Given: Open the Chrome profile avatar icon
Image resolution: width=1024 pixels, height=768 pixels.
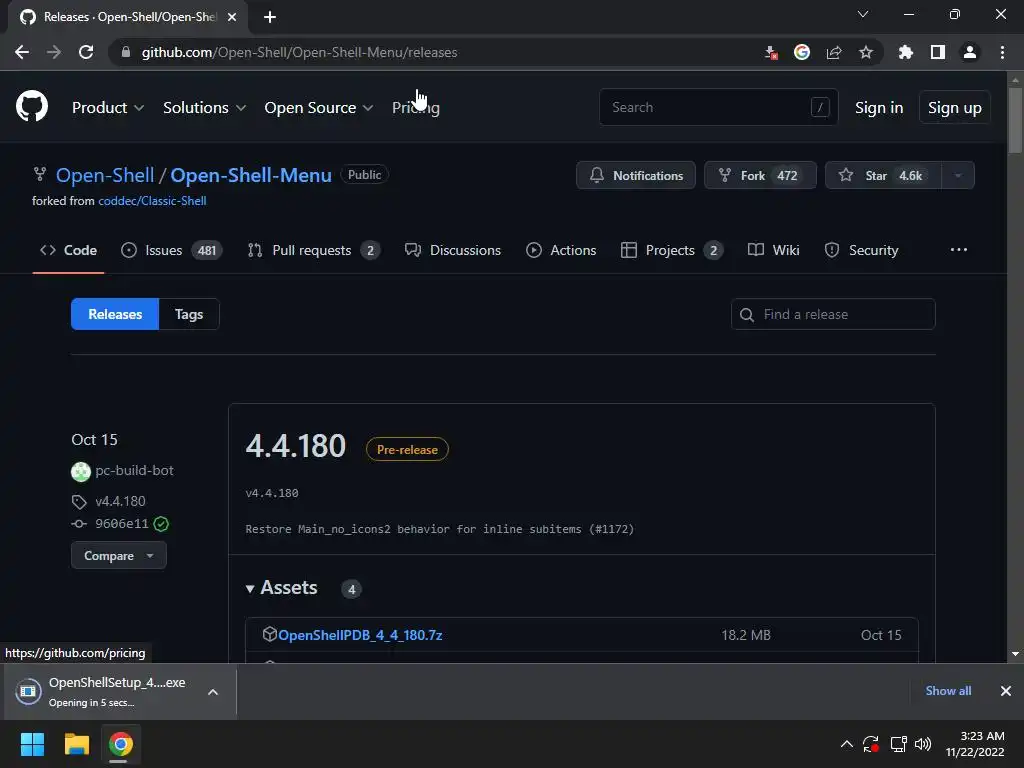Looking at the screenshot, I should (970, 52).
